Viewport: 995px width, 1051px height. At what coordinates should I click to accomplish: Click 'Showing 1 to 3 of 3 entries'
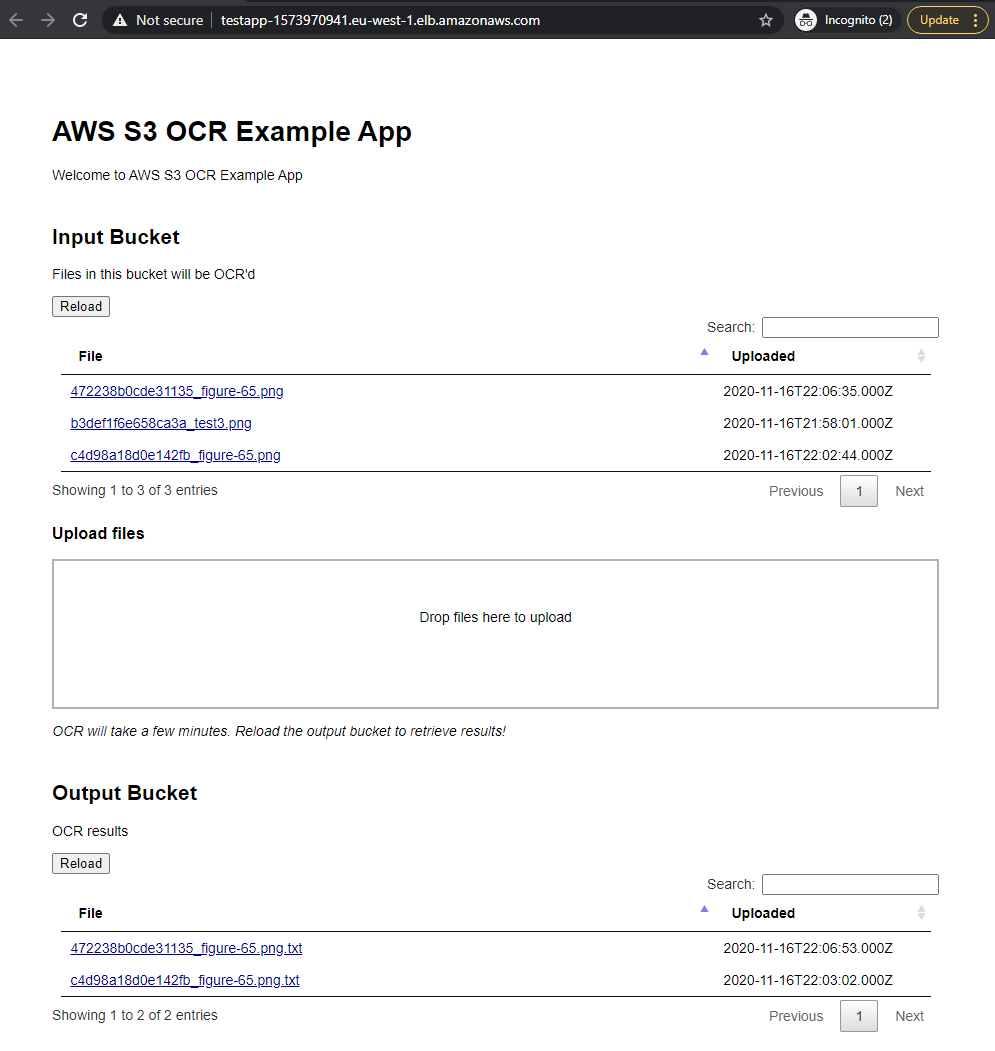pos(135,490)
